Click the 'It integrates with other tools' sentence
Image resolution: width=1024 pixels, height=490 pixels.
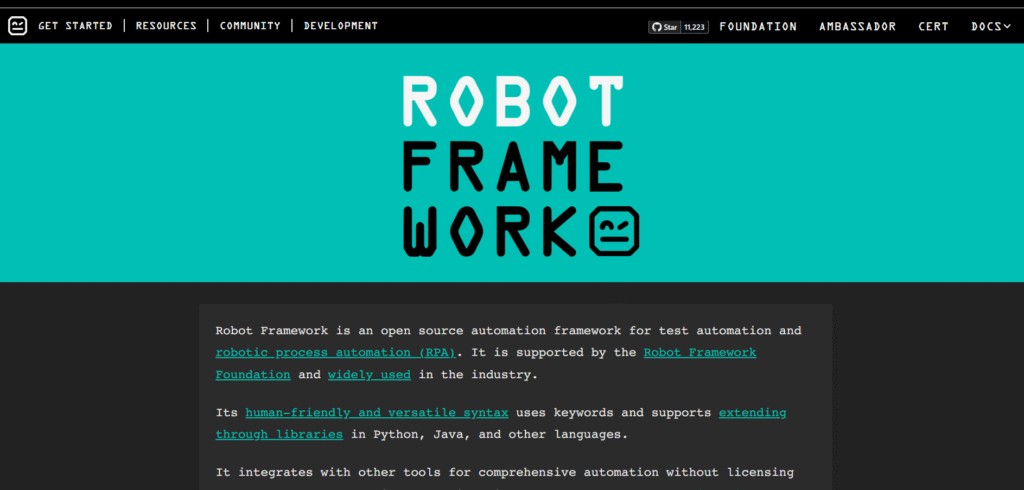504,472
